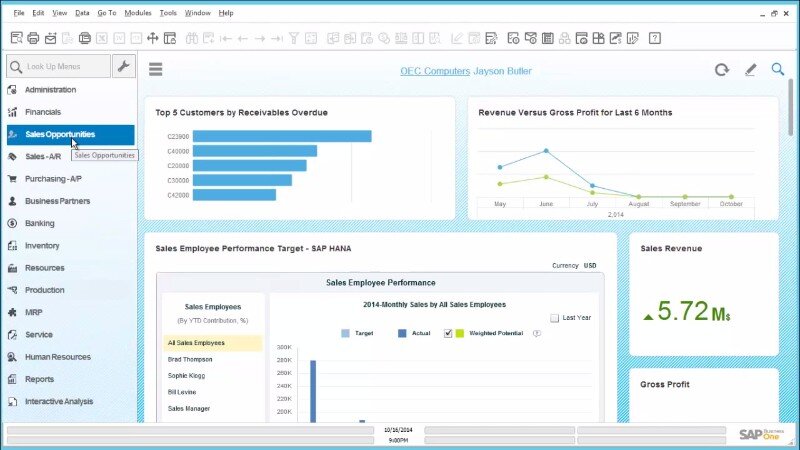This screenshot has width=800, height=450.
Task: Click the pencil edit icon for the dashboard
Action: click(x=750, y=70)
